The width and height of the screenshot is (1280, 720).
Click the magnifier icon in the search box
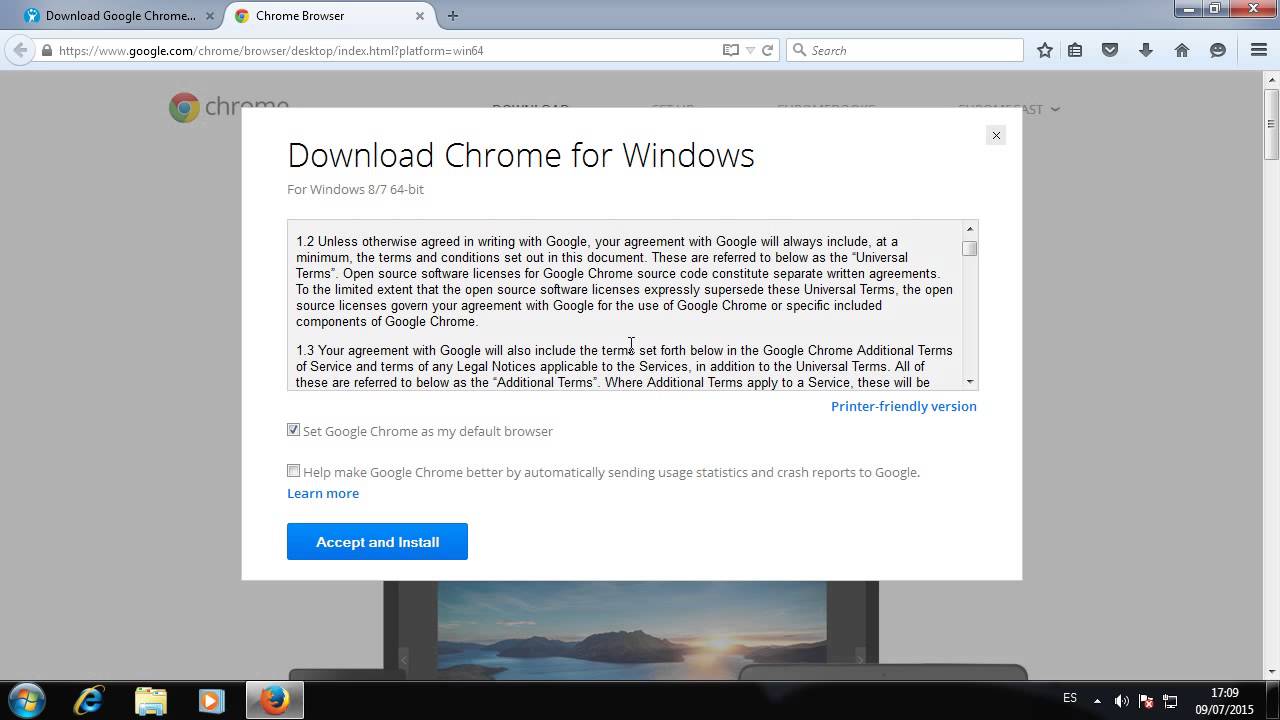click(799, 50)
